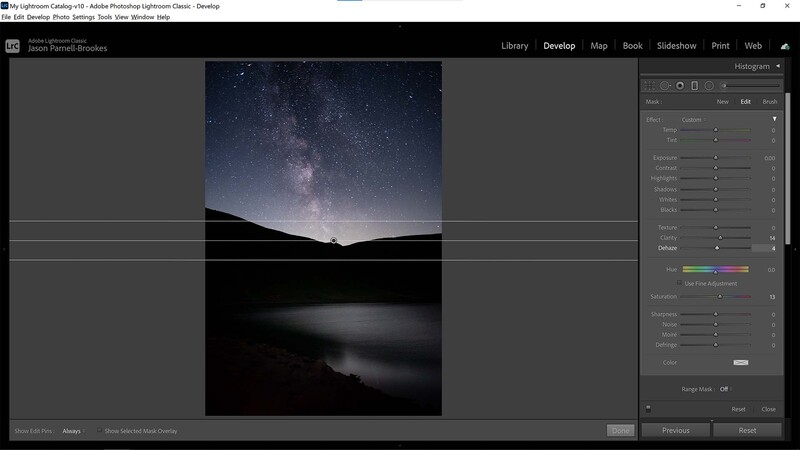Open the View menu
Viewport: 800px width, 450px height.
(121, 17)
